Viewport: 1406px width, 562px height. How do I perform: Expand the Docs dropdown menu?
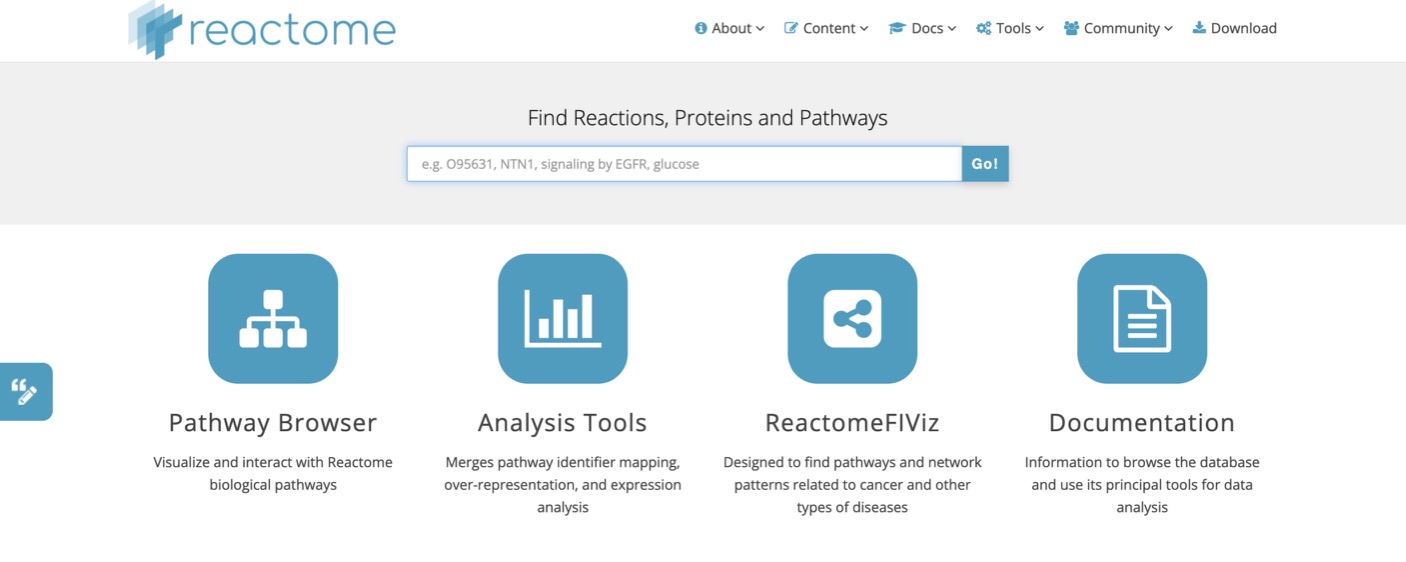(x=923, y=28)
